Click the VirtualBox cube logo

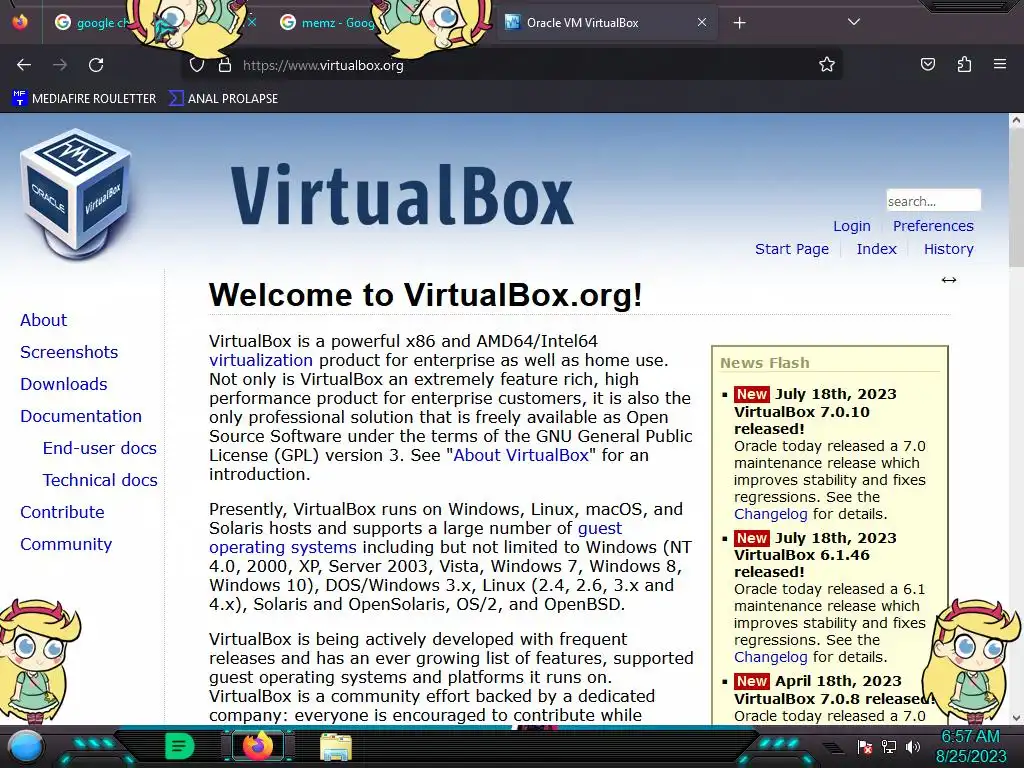click(x=76, y=193)
